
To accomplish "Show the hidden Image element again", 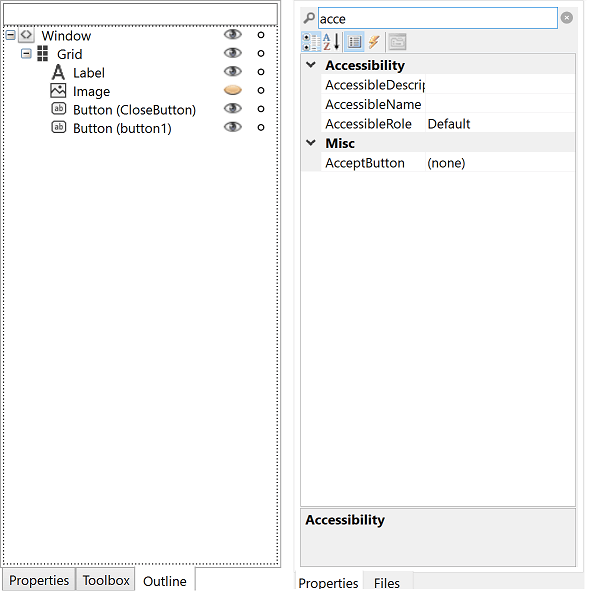I will (233, 90).
